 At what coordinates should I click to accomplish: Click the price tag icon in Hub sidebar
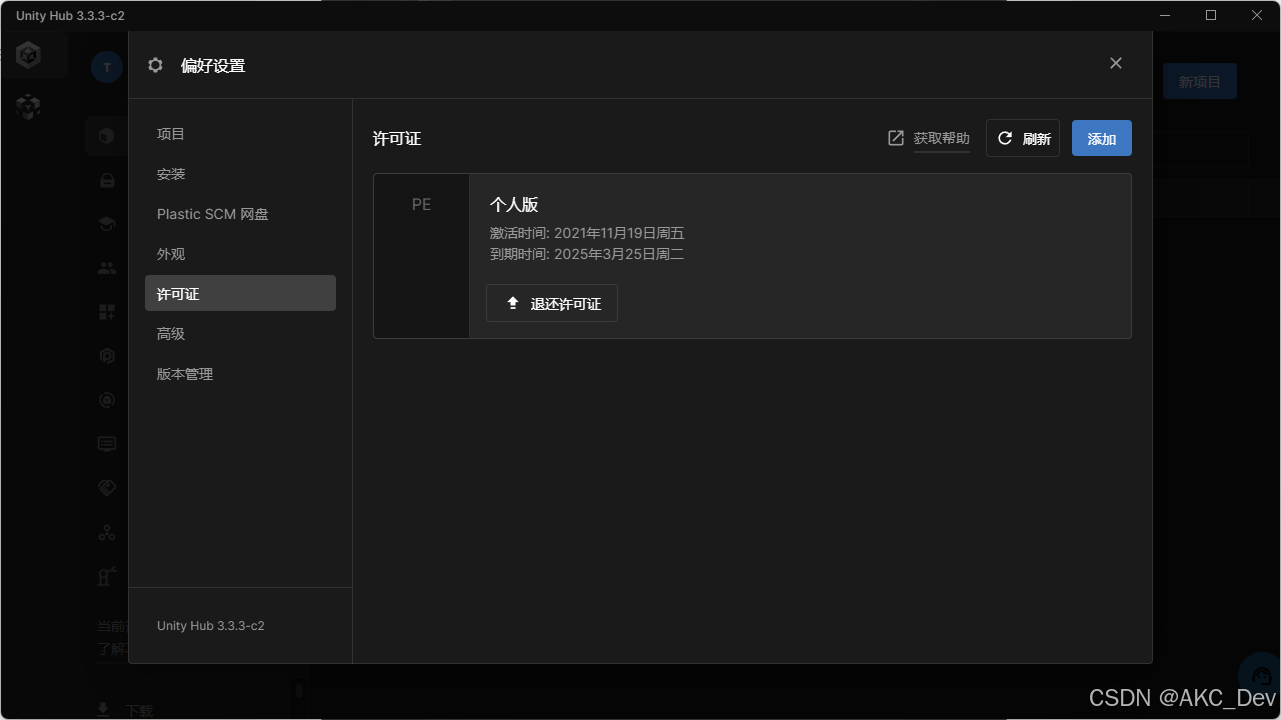(107, 488)
